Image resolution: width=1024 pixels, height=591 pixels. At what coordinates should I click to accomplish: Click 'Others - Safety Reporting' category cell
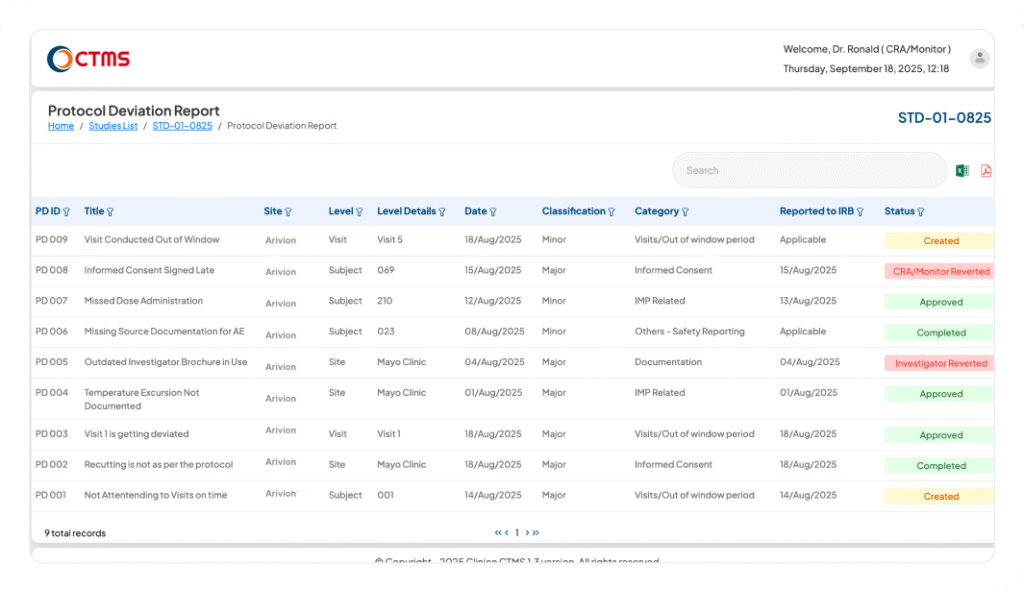pos(690,332)
